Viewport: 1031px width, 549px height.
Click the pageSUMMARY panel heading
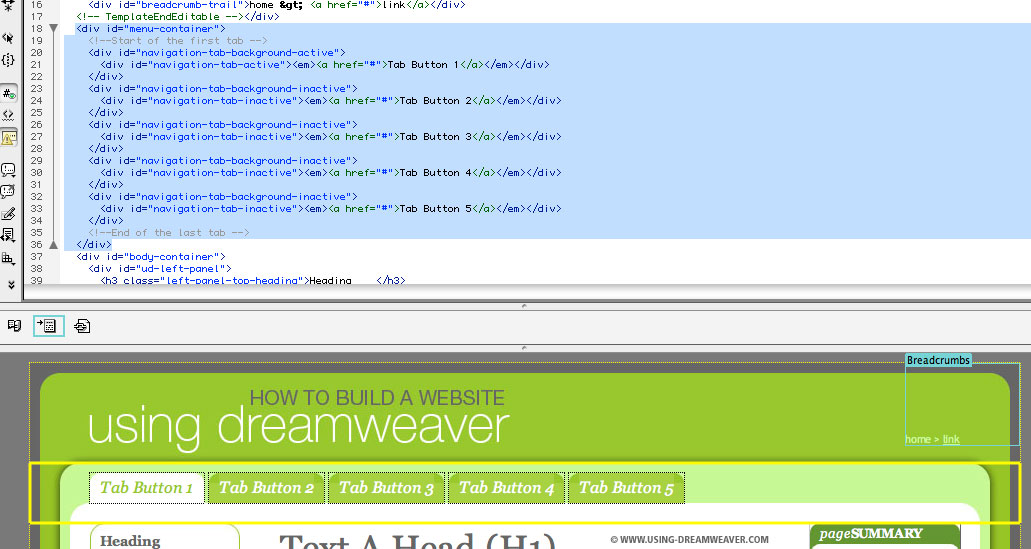pos(871,533)
